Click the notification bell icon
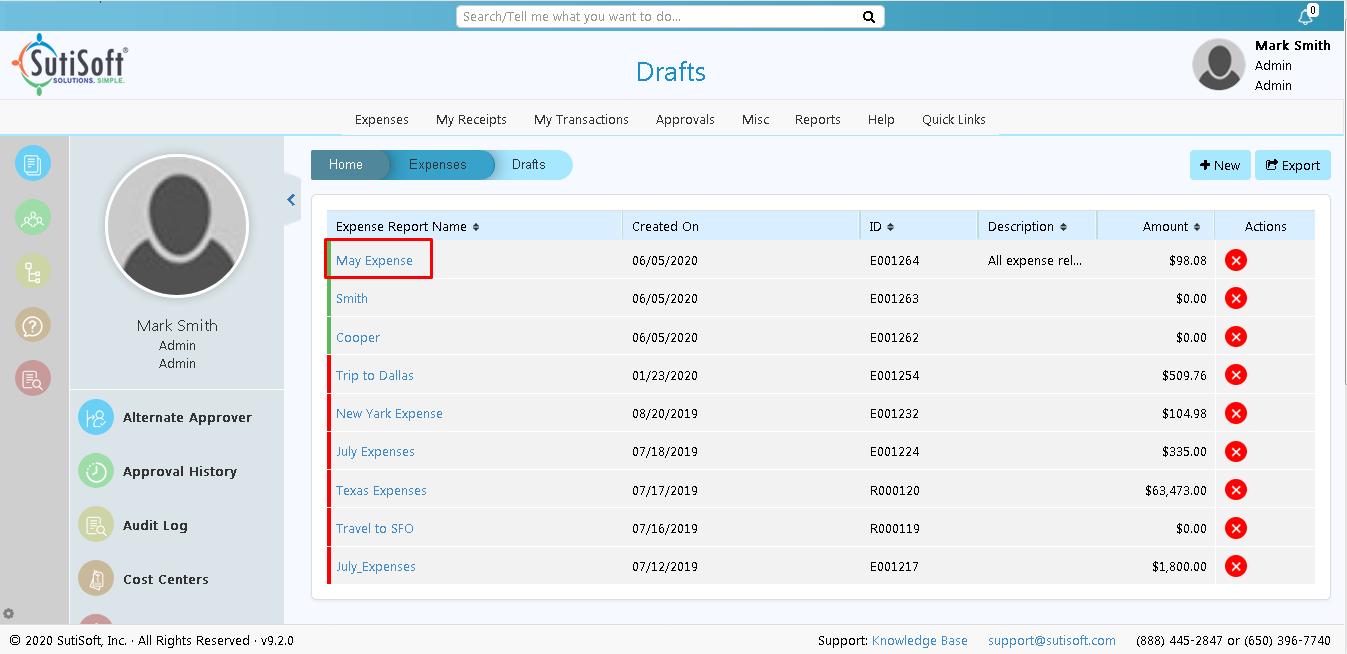1347x654 pixels. [x=1305, y=17]
